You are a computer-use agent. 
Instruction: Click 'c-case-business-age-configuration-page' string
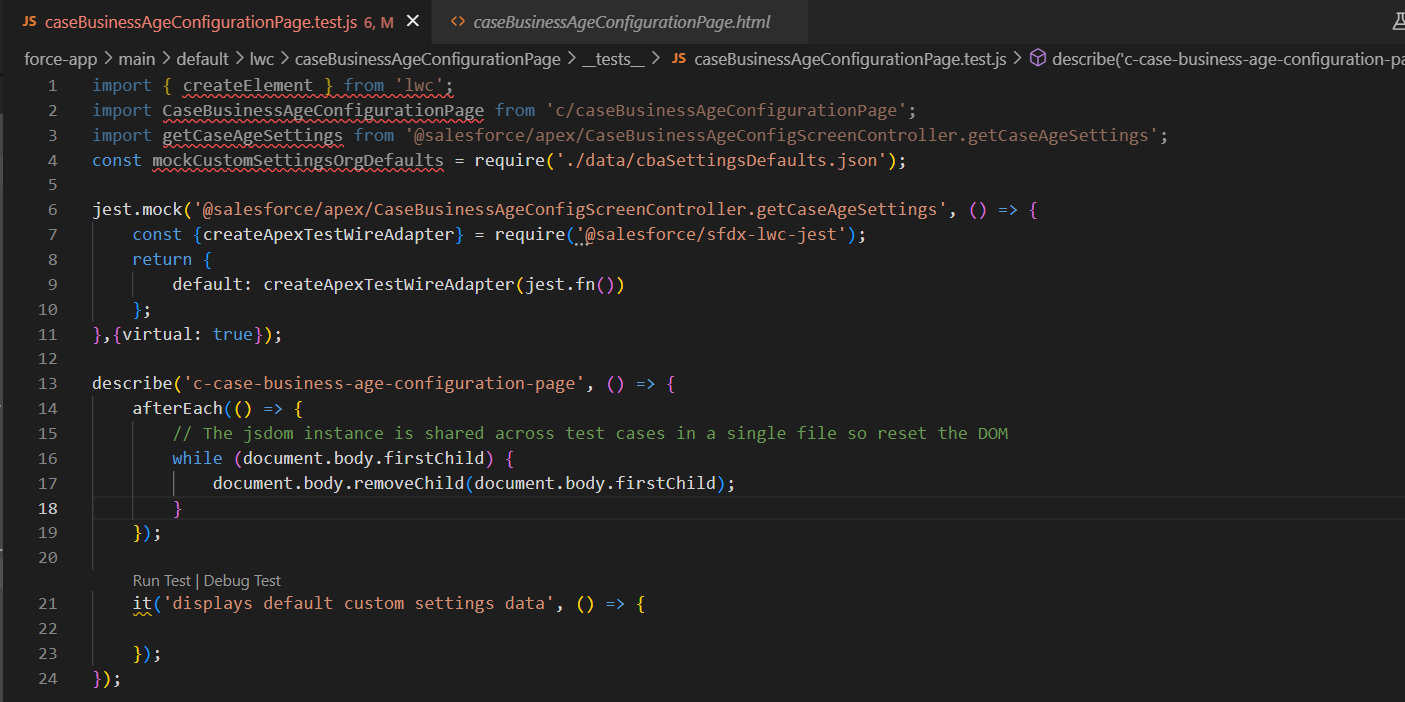click(x=383, y=384)
